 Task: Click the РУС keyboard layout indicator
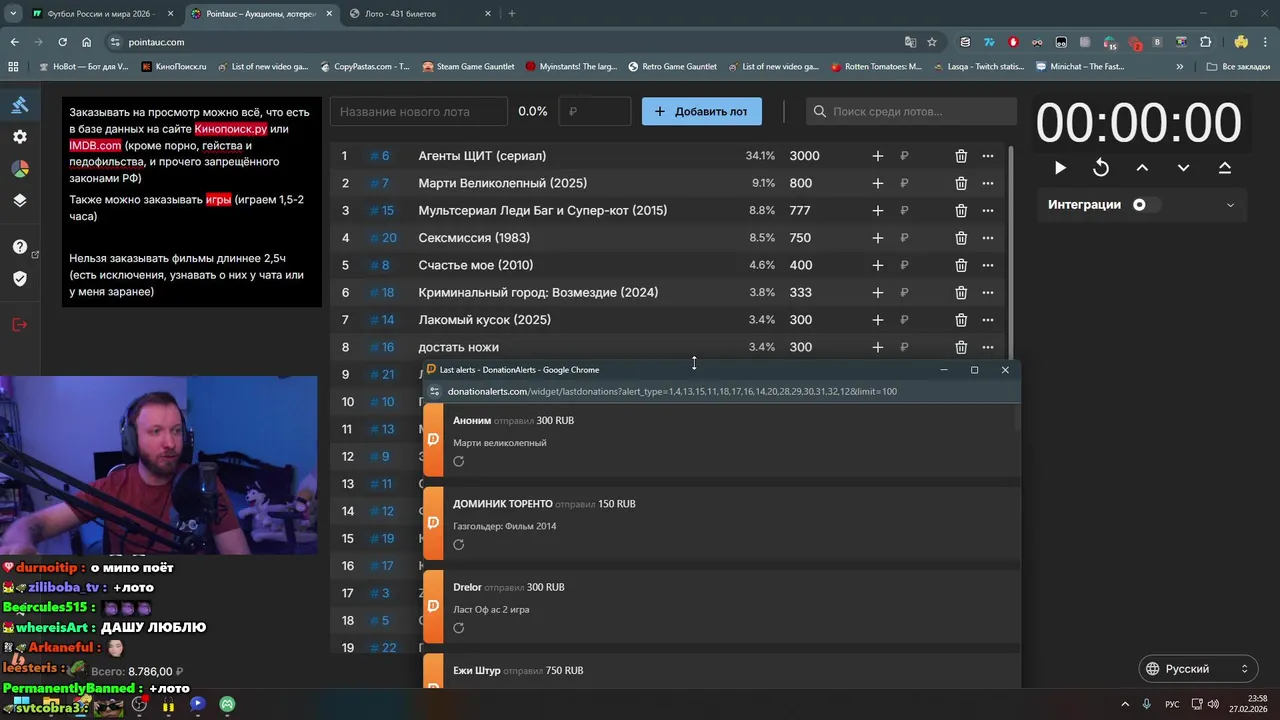(x=1172, y=705)
